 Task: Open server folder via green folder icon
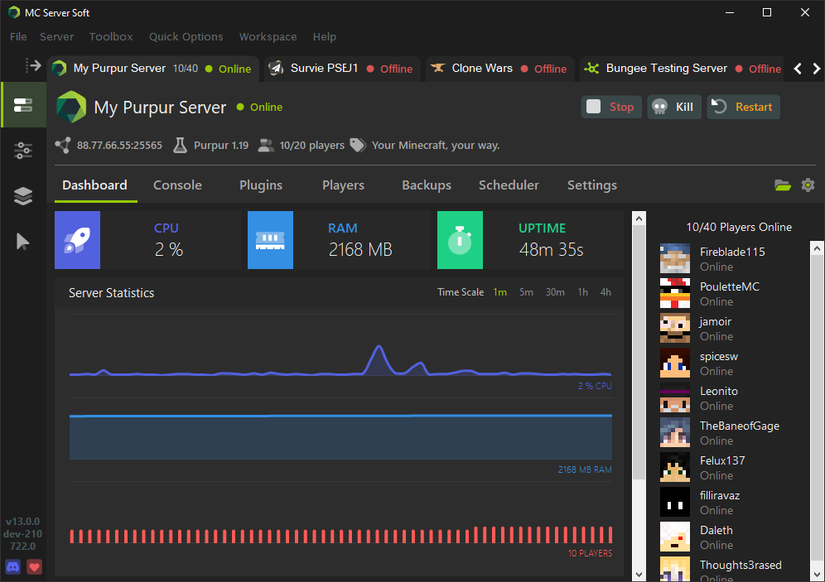tap(782, 185)
